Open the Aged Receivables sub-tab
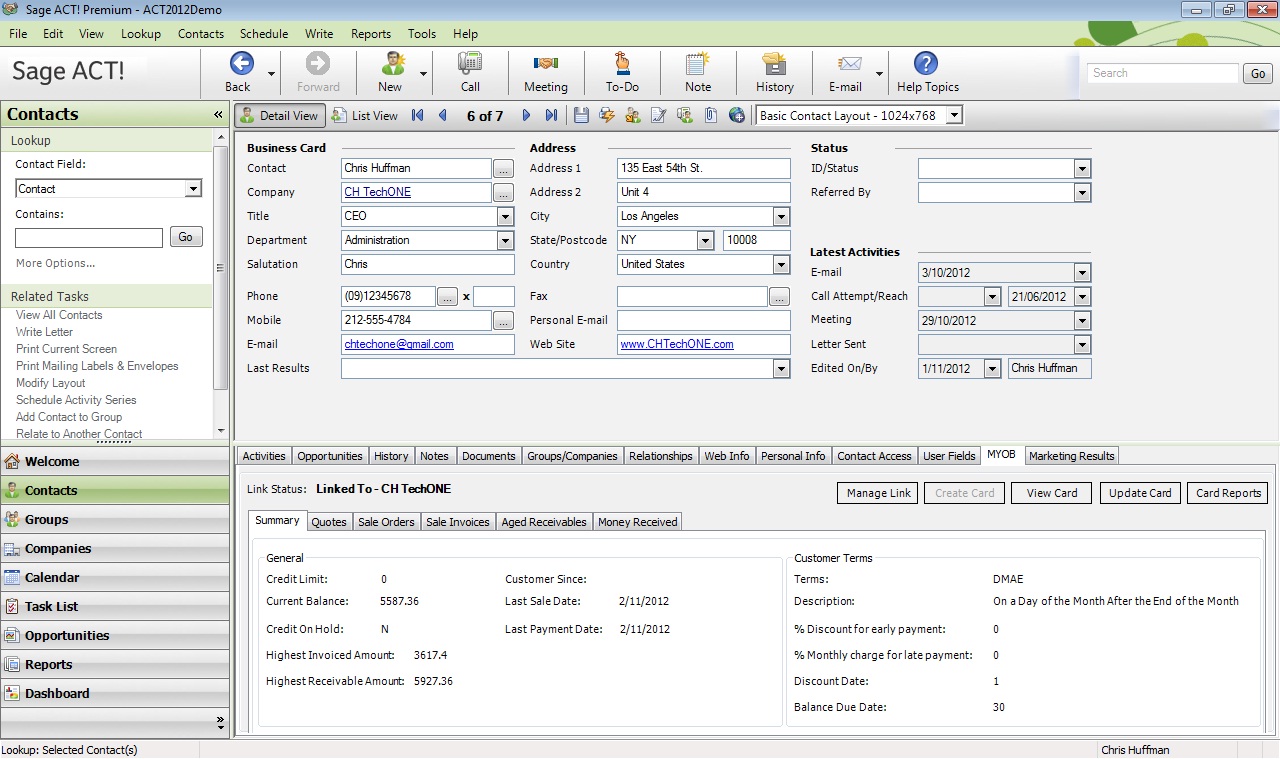Viewport: 1280px width, 759px height. (544, 522)
